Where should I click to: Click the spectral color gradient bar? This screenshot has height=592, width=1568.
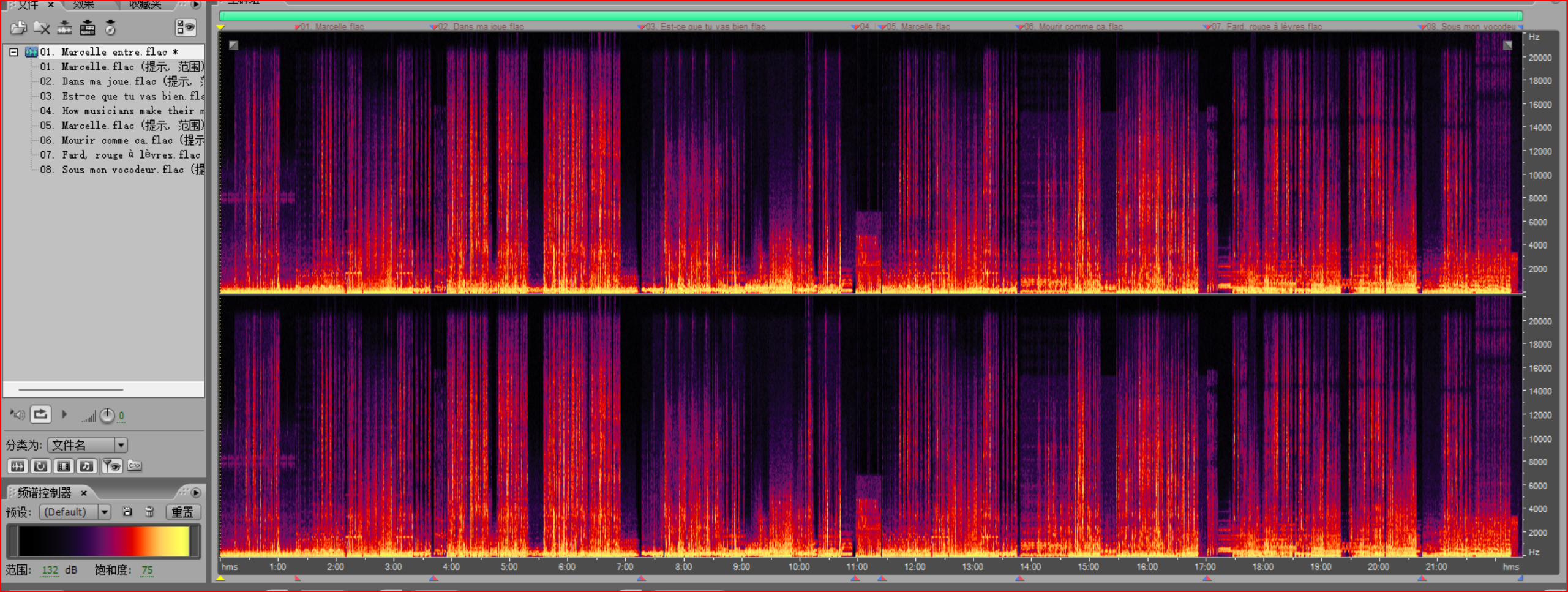pyautogui.click(x=103, y=541)
